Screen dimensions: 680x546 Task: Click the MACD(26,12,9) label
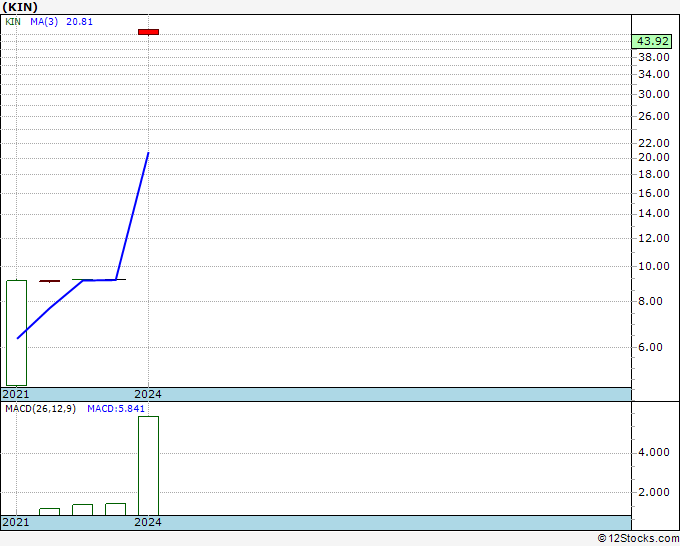pyautogui.click(x=40, y=409)
